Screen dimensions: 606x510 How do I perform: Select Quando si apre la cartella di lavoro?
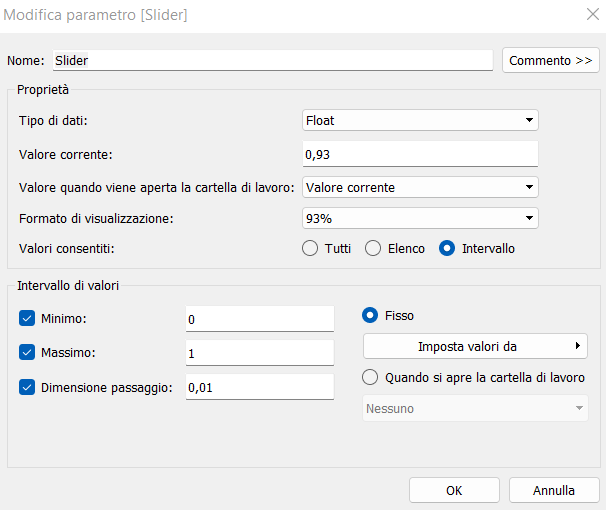(x=370, y=378)
